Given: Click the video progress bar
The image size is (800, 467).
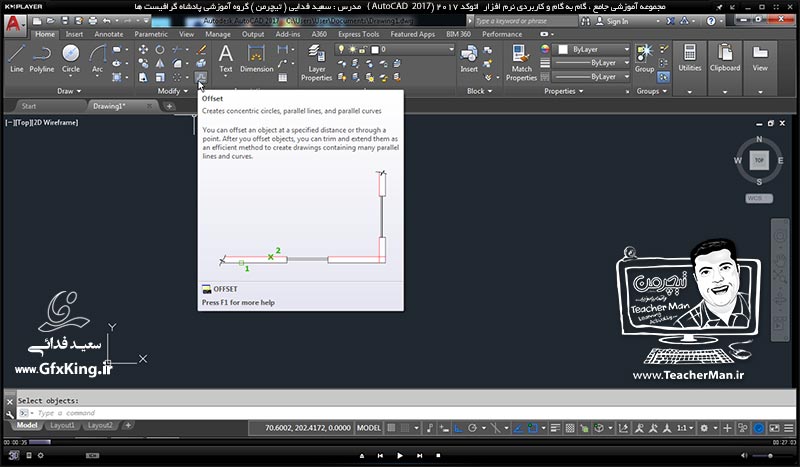Looking at the screenshot, I should (x=400, y=442).
